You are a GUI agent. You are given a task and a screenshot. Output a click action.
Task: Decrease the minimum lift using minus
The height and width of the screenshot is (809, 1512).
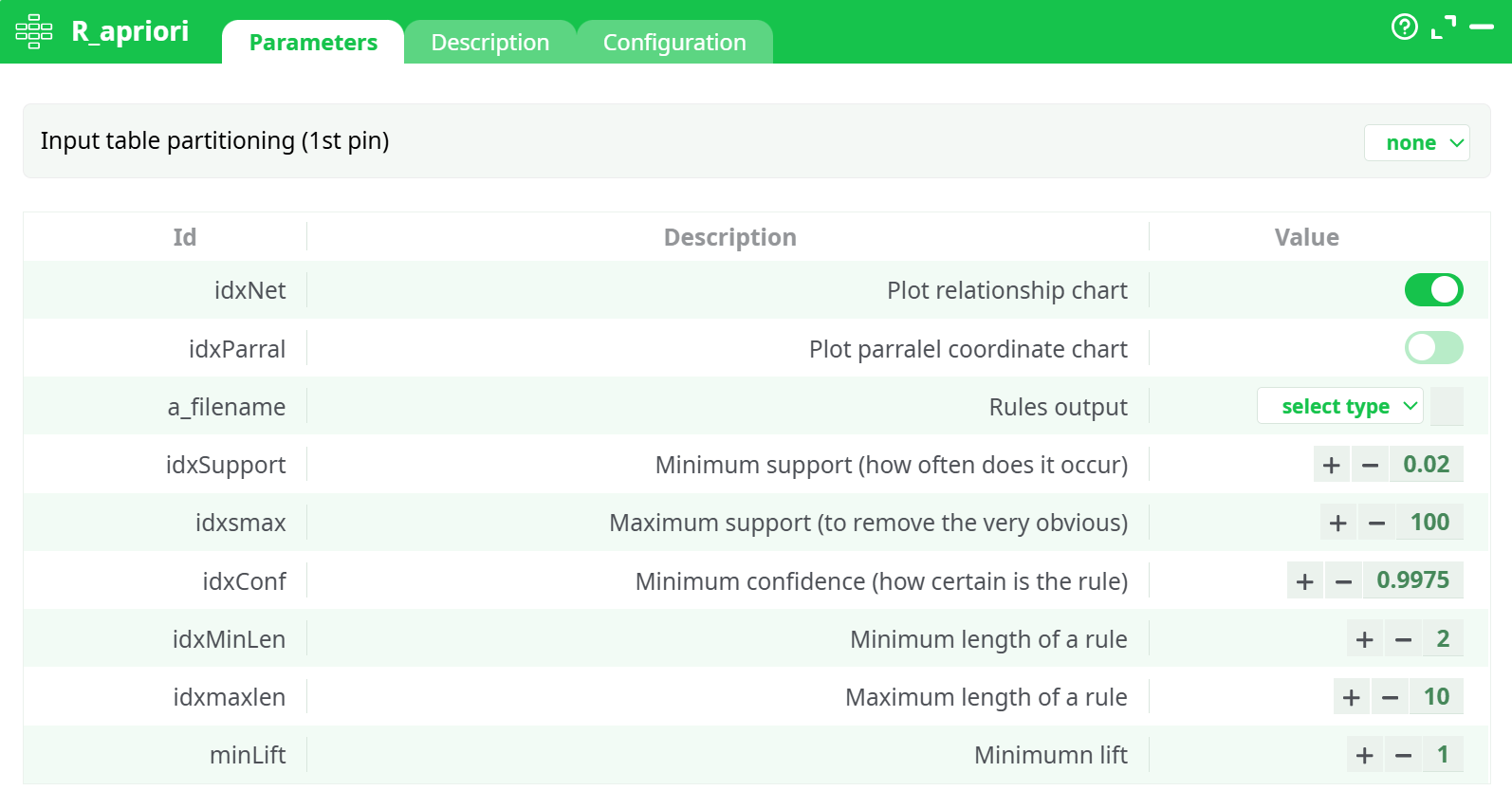pos(1404,756)
